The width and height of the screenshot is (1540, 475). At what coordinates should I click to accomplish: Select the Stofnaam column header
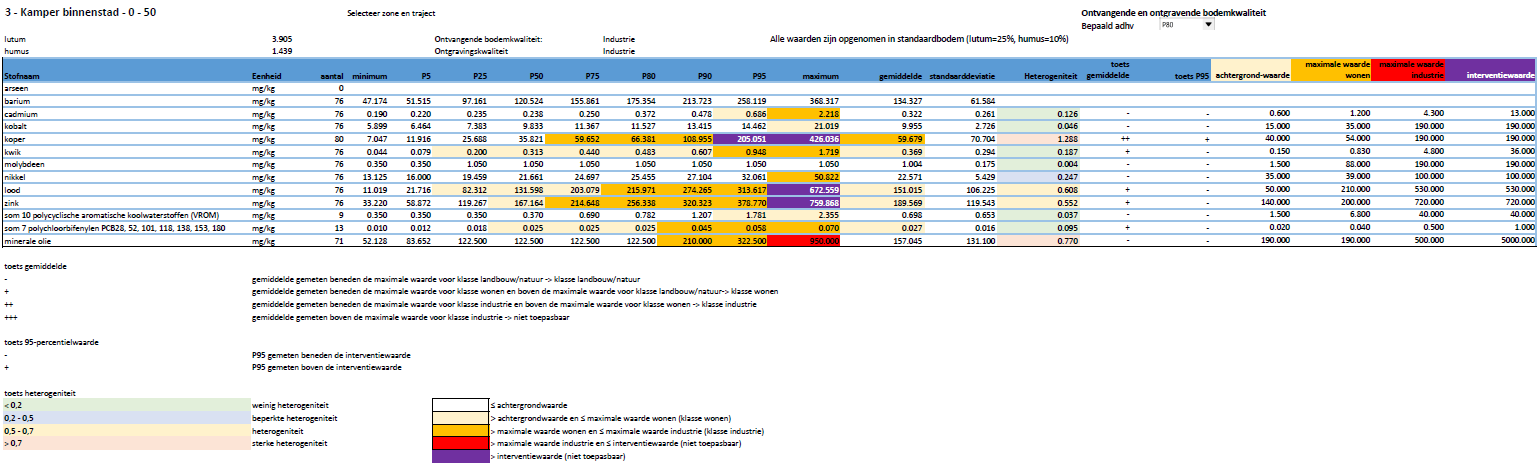[x=22, y=76]
